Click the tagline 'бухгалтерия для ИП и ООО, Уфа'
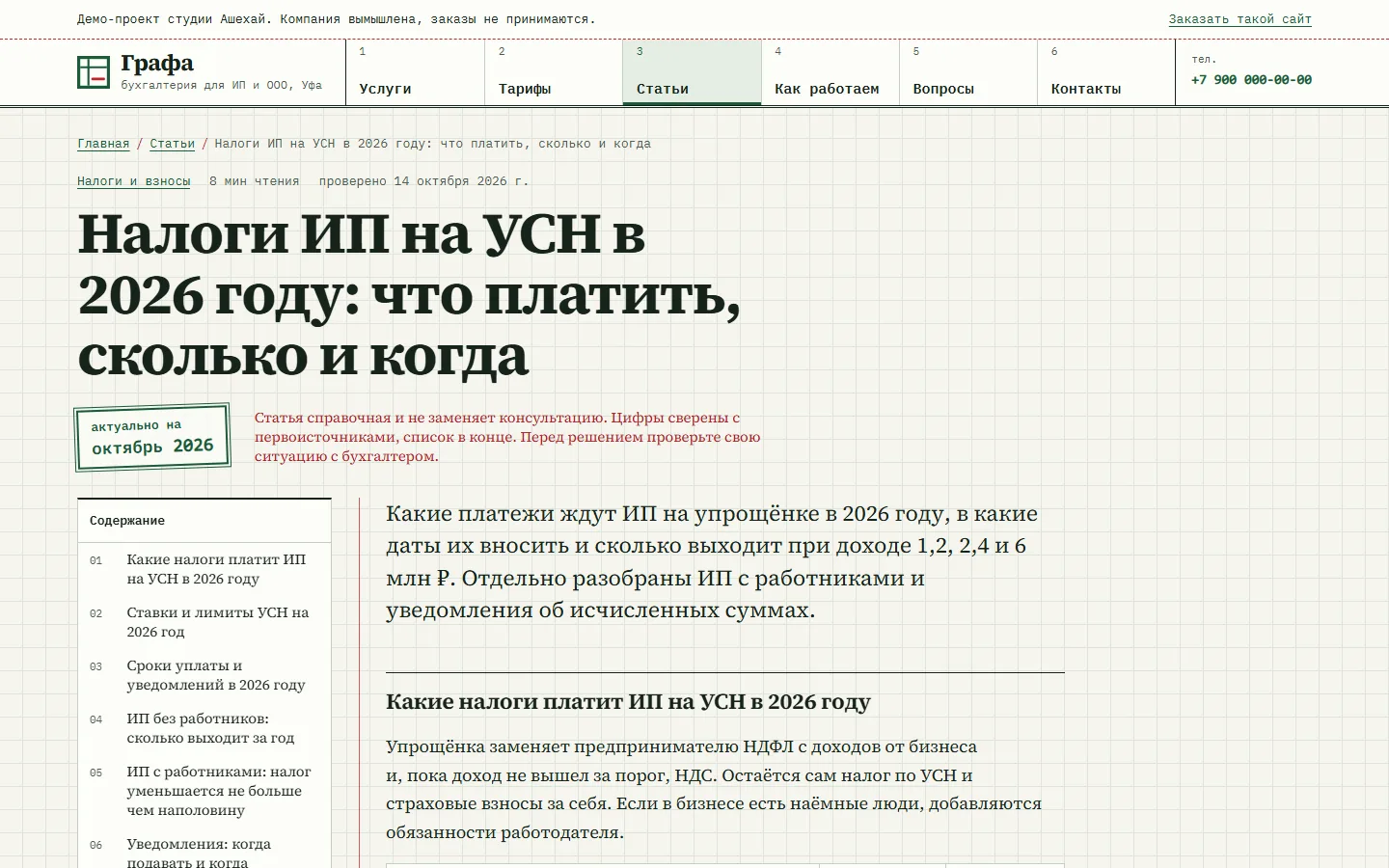The width and height of the screenshot is (1389, 868). pyautogui.click(x=221, y=85)
